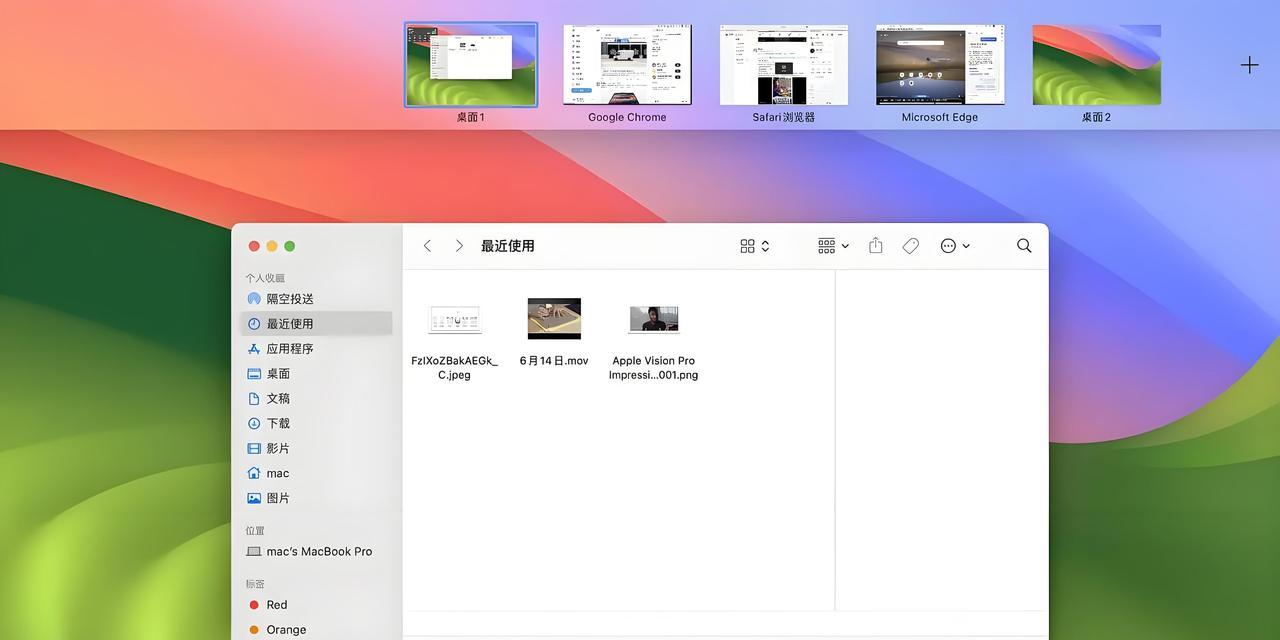The height and width of the screenshot is (640, 1280).
Task: Select the Red tag in sidebar
Action: pyautogui.click(x=316, y=605)
